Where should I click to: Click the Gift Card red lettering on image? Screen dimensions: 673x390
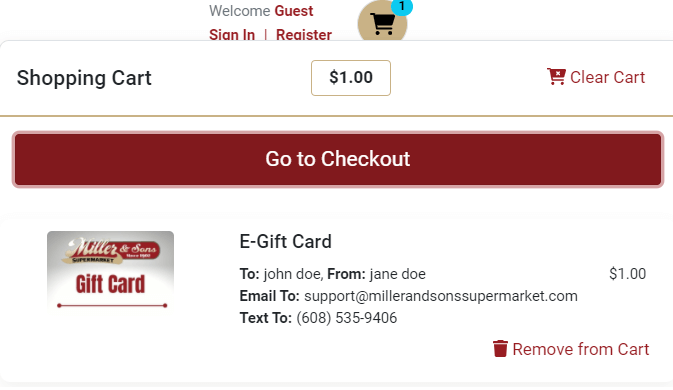pyautogui.click(x=110, y=284)
